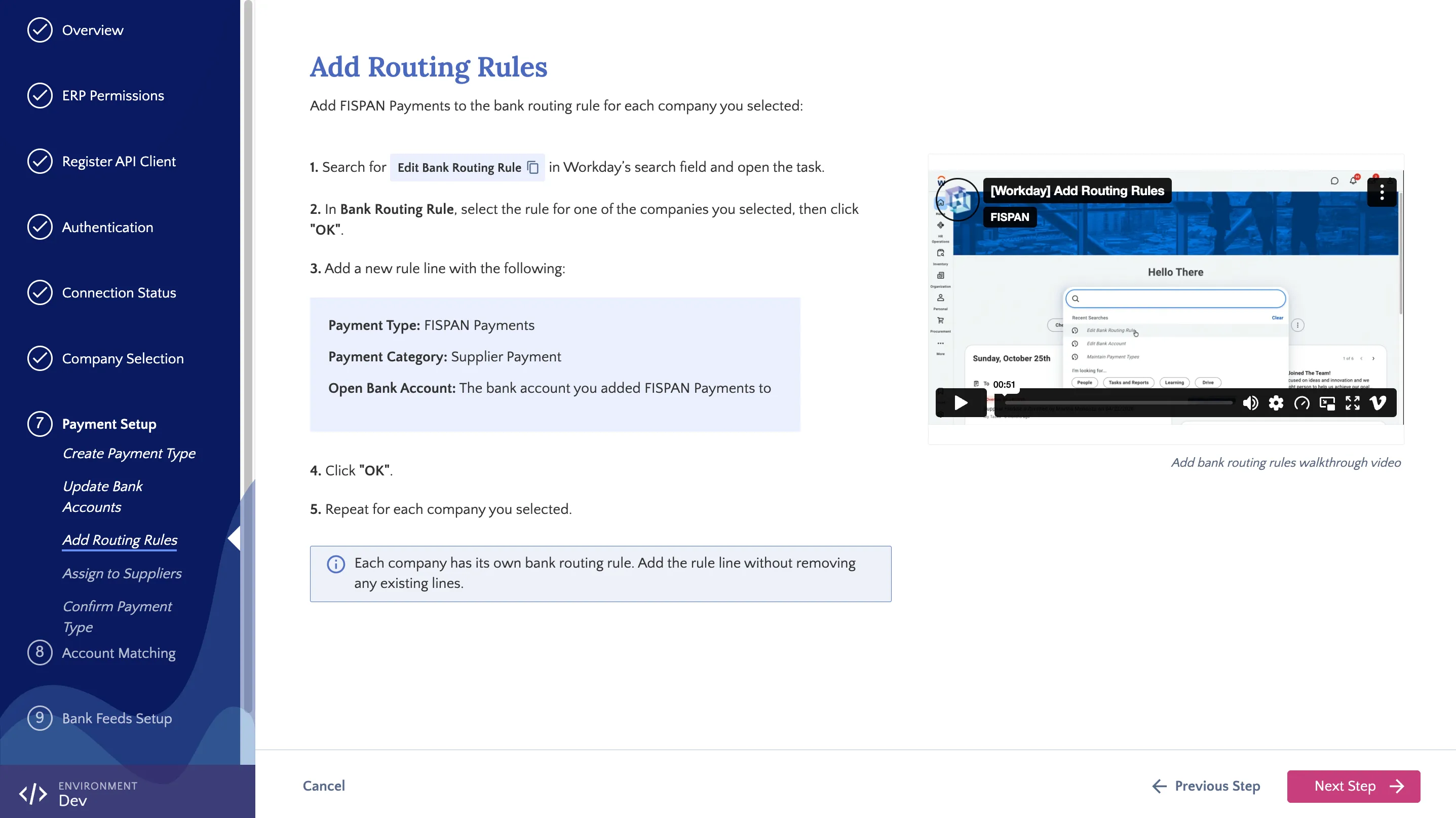Open the video's three-dot menu
The height and width of the screenshot is (818, 1456).
pyautogui.click(x=1382, y=192)
